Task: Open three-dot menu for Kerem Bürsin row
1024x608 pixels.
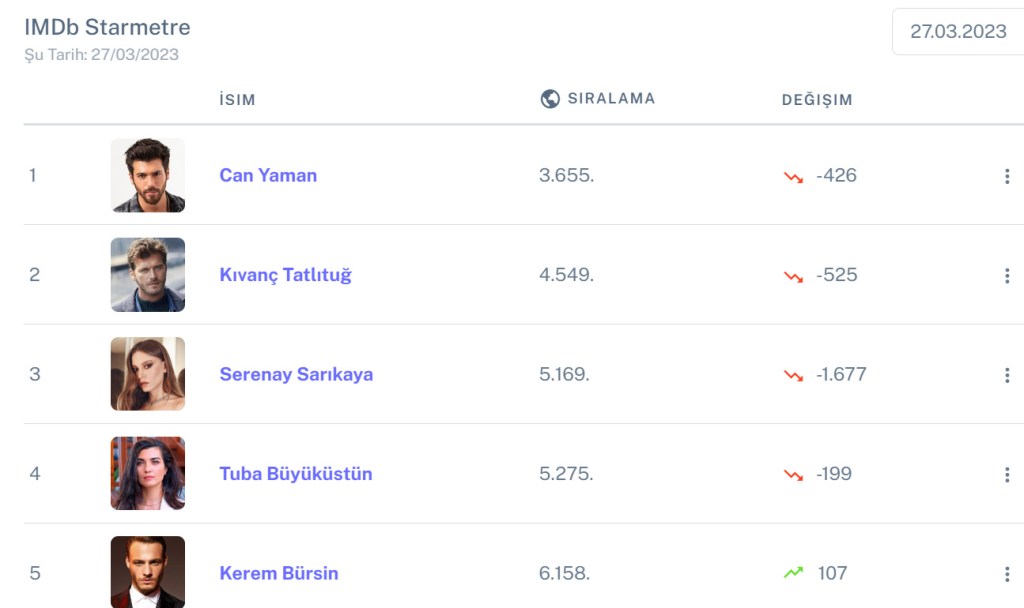Action: tap(1006, 574)
